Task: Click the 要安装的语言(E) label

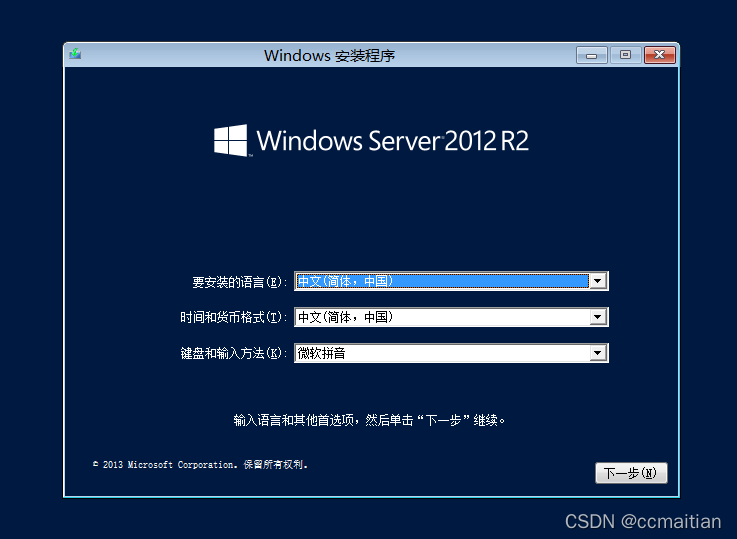Action: tap(239, 282)
